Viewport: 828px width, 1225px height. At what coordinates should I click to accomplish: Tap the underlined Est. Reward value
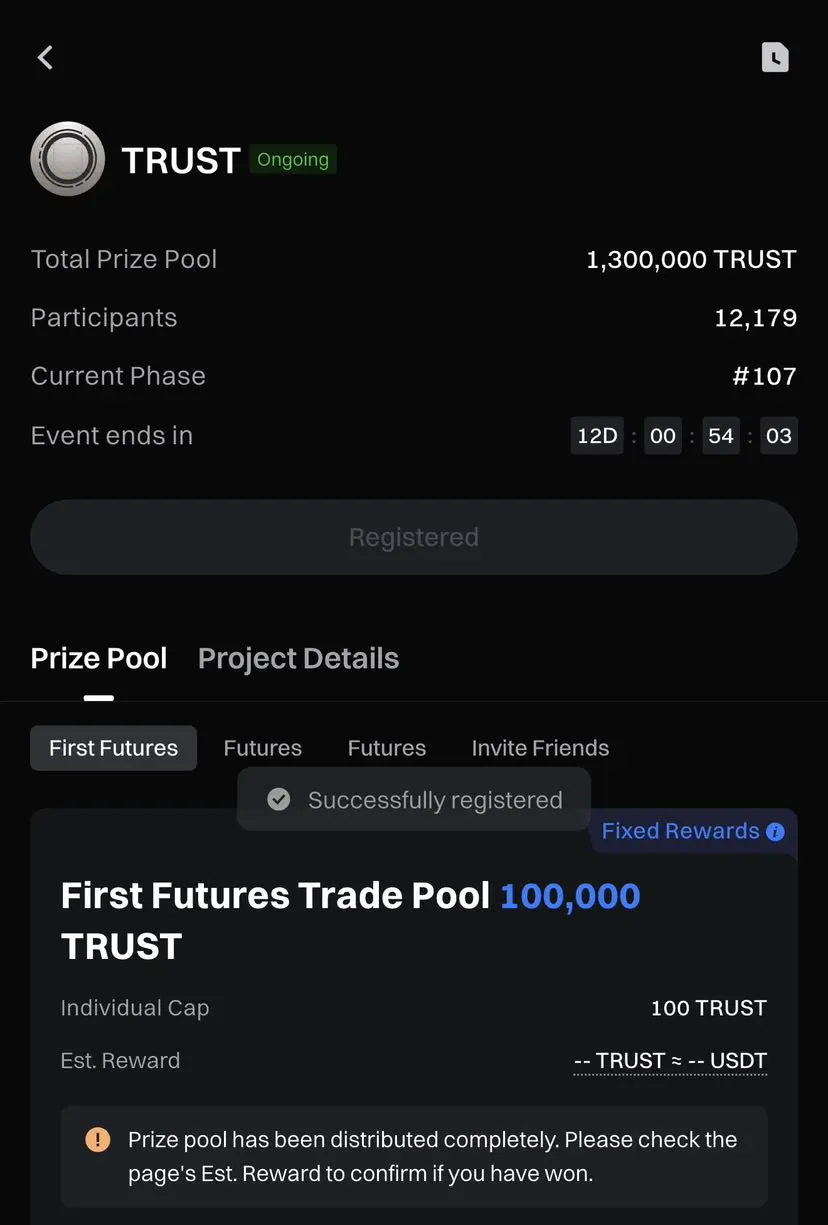(x=670, y=1061)
